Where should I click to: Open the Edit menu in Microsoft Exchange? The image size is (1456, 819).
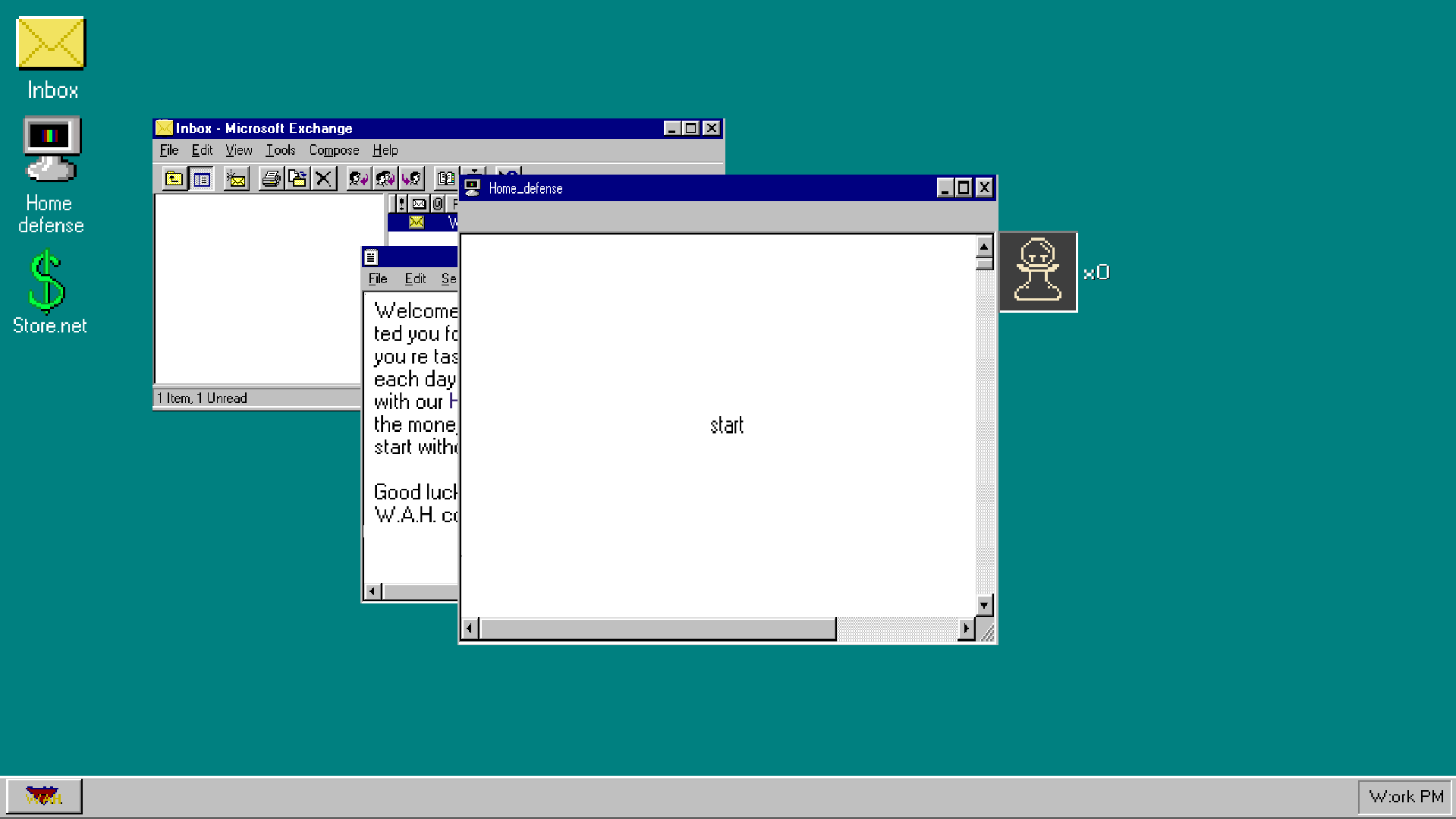tap(202, 150)
